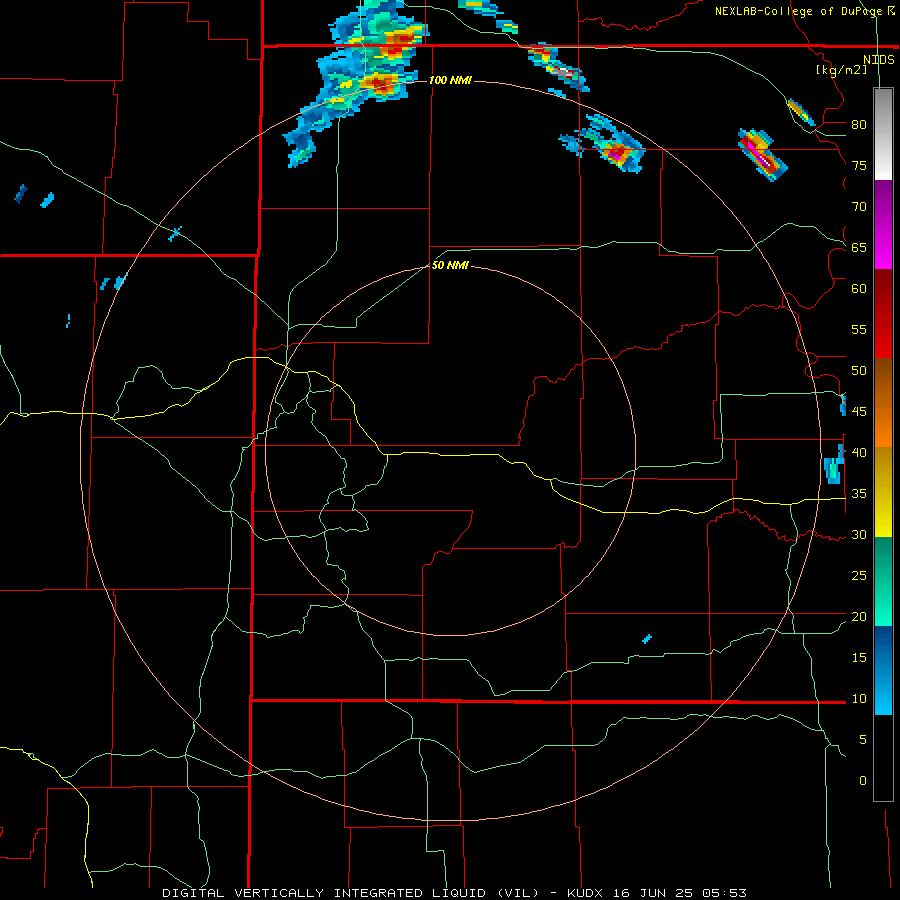Click the '50 NMI' range ring label
Screen dimensions: 900x900
point(450,265)
